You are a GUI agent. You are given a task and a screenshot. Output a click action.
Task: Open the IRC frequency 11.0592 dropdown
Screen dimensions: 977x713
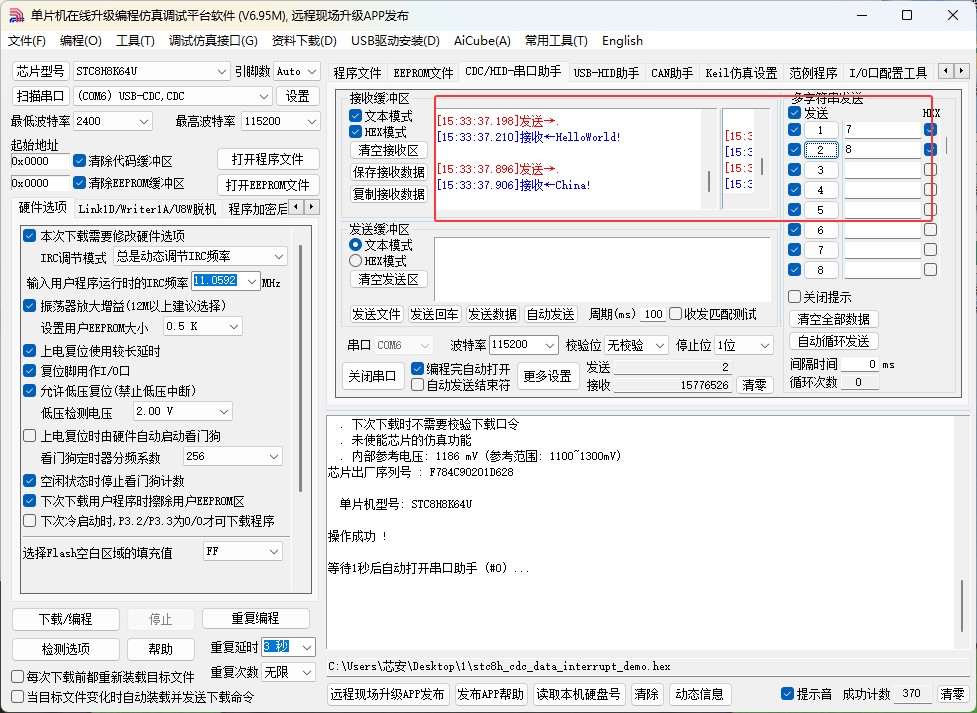coord(252,282)
